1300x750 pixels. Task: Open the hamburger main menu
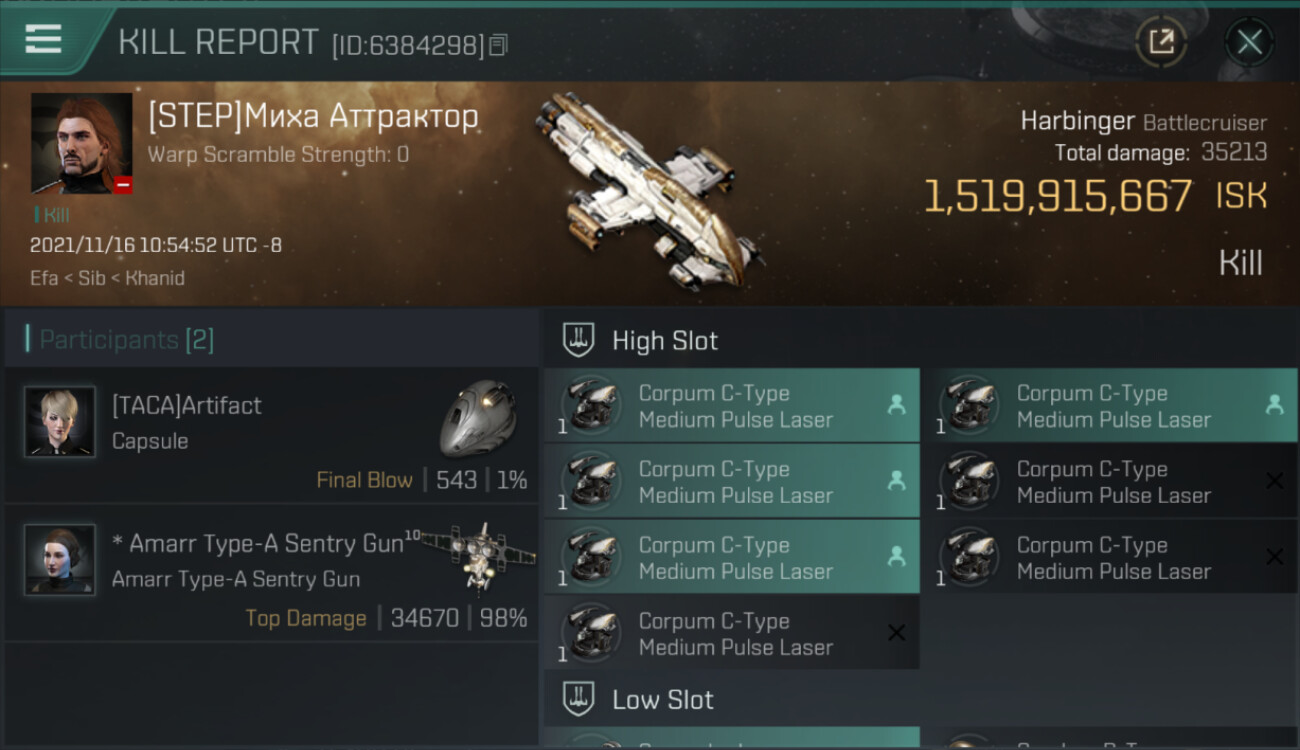tap(43, 40)
